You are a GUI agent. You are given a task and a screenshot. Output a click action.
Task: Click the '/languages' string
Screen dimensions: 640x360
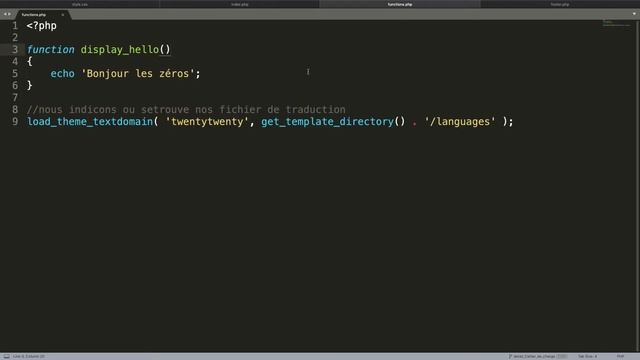point(460,122)
